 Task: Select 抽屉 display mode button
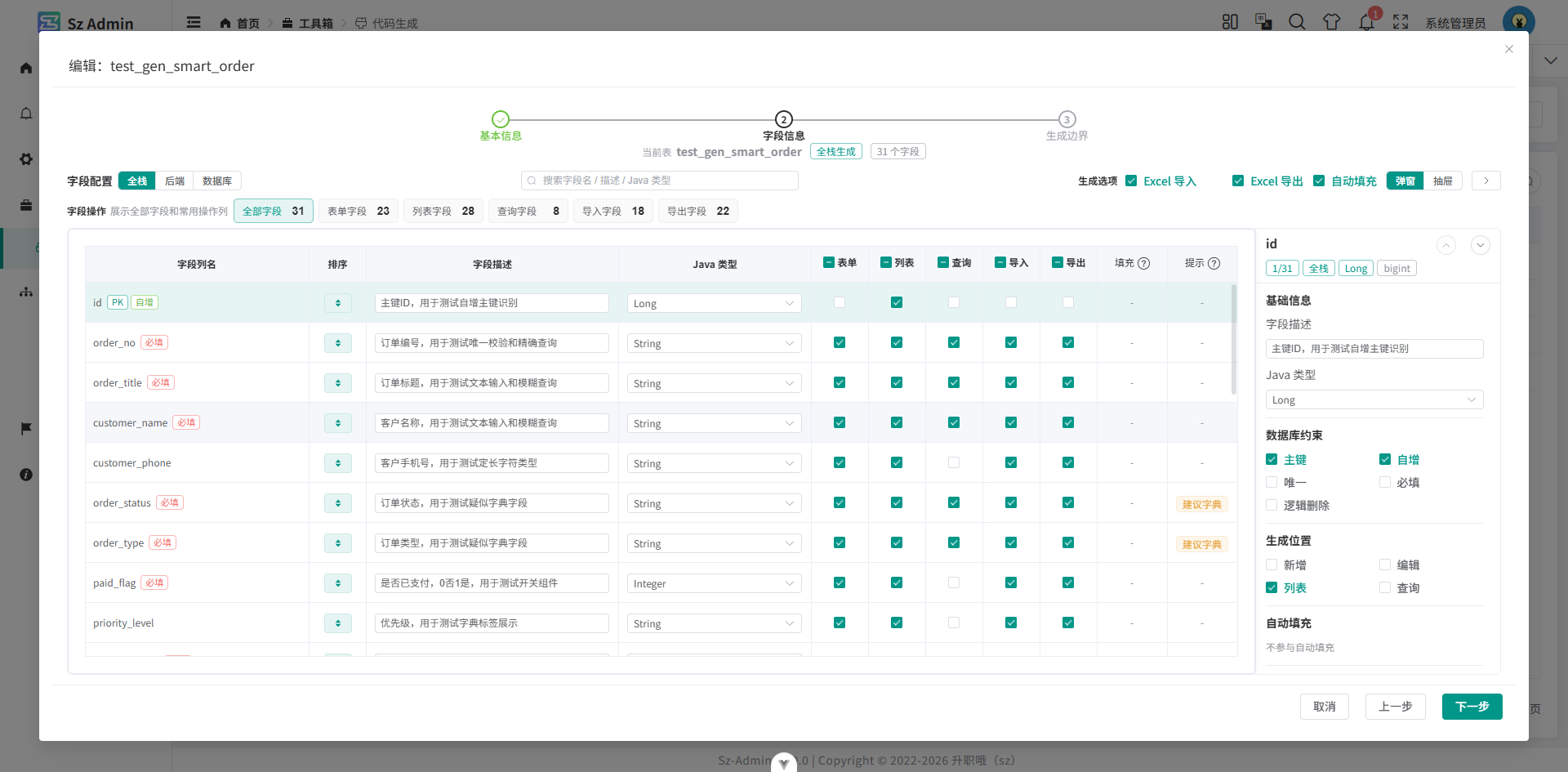point(1443,181)
